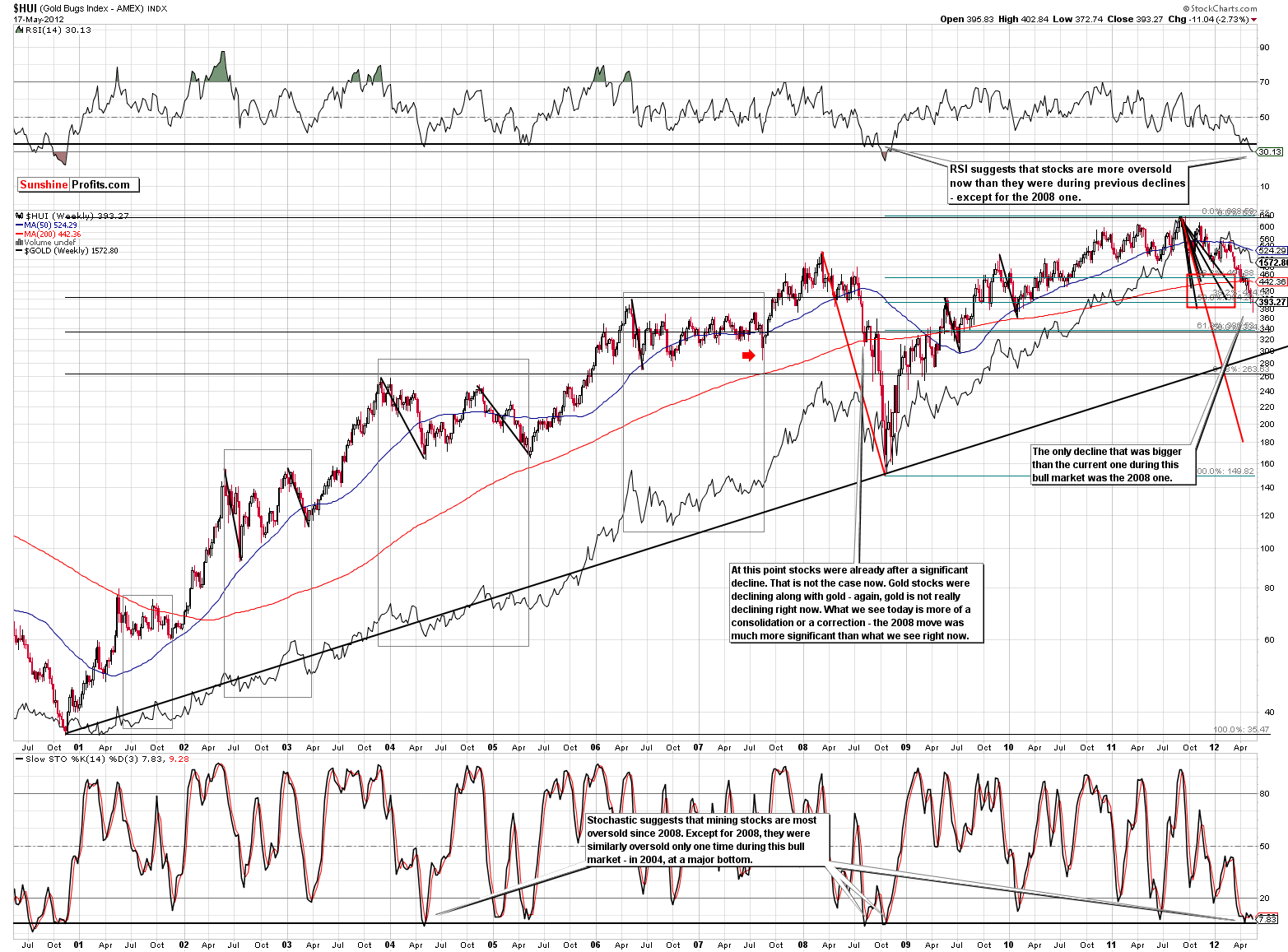Viewport: 1288px width, 952px height.
Task: Click the 'RSI suggests that stocks are more oversold' note
Action: (1068, 183)
